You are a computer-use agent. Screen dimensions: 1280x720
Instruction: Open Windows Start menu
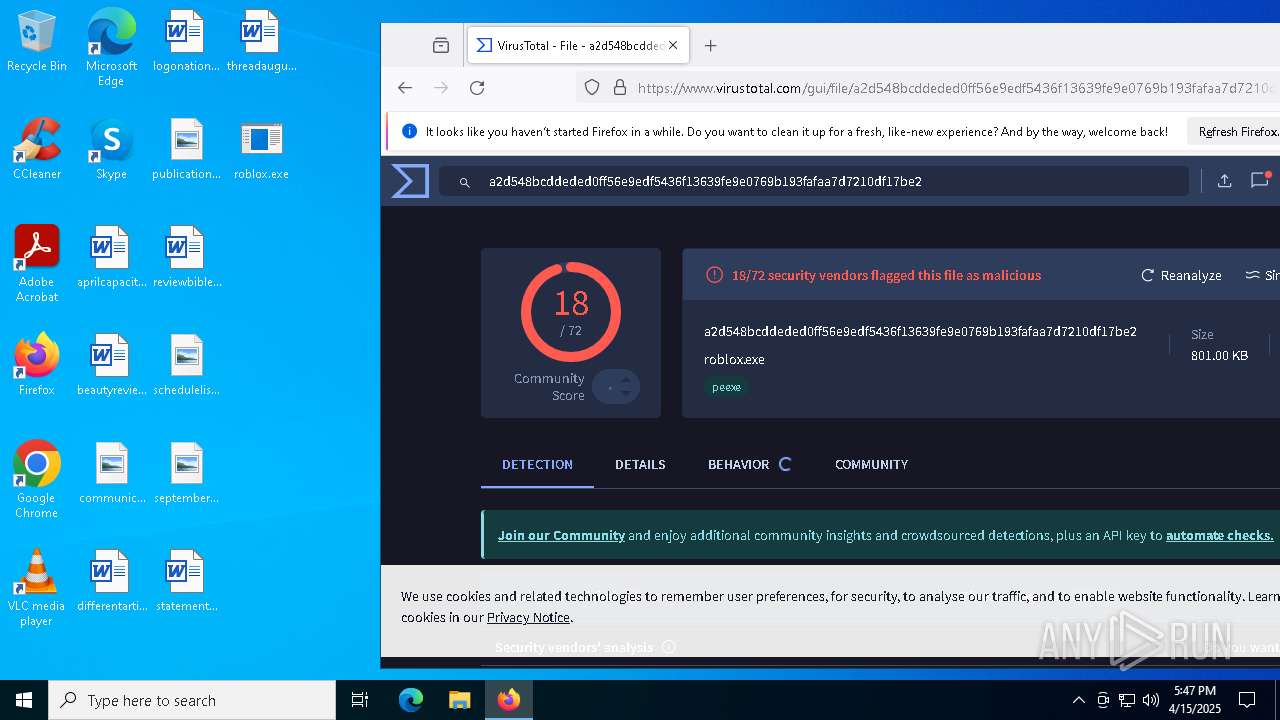24,700
